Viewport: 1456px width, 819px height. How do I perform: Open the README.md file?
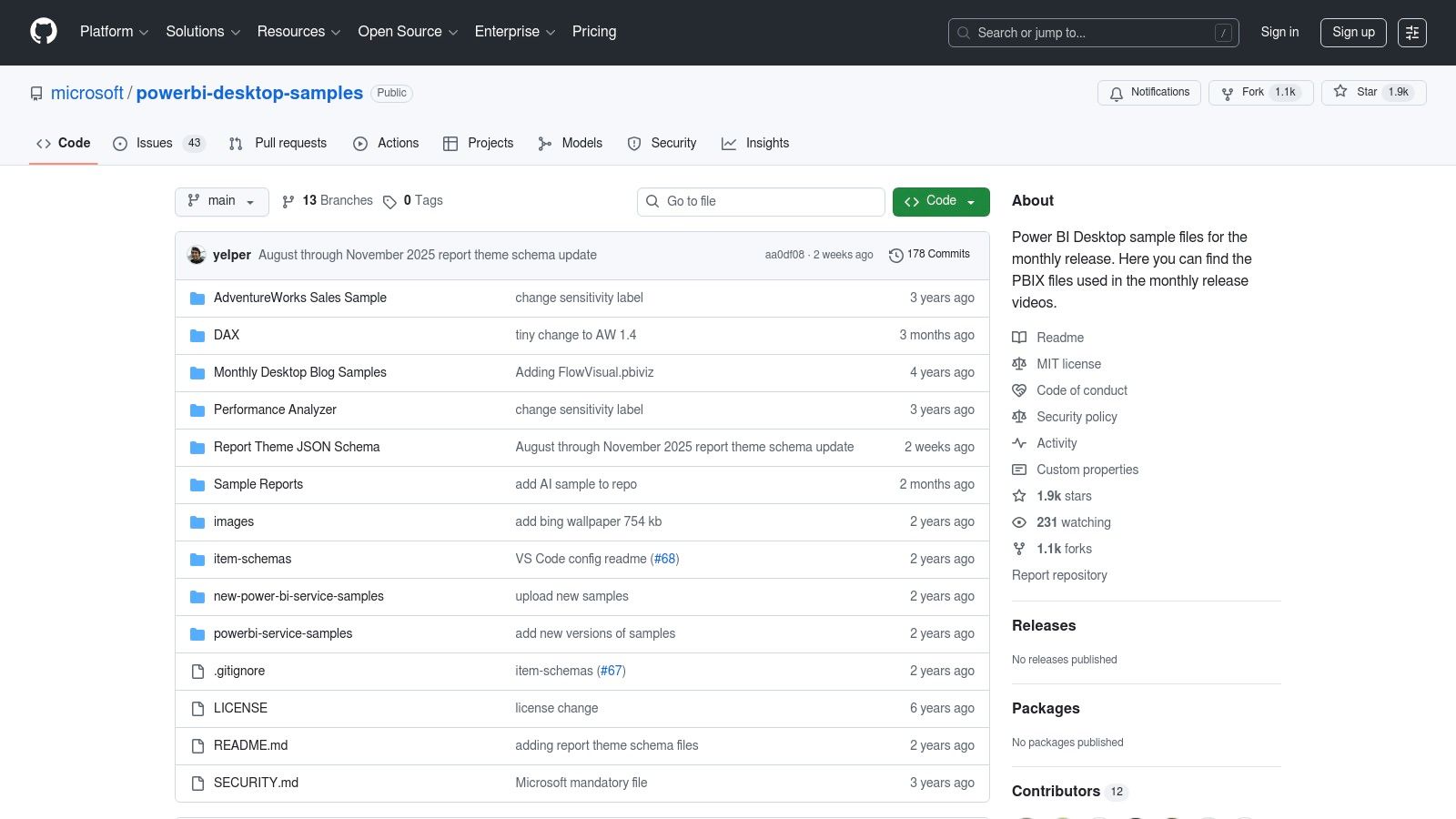coord(250,745)
